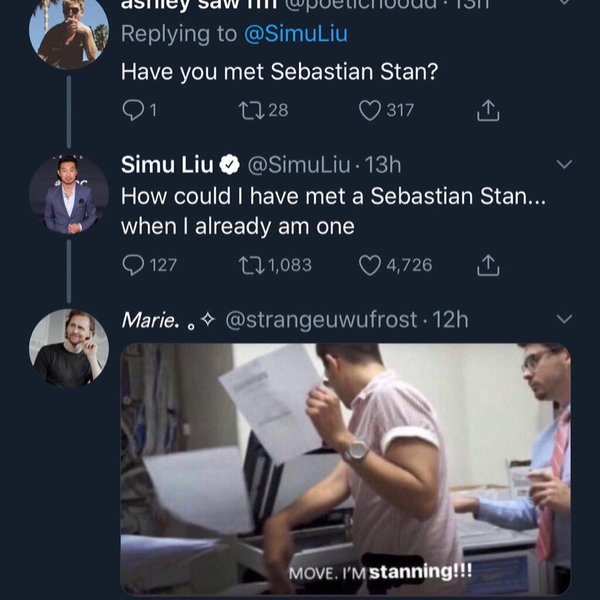
Task: Like the tweet with 317 likes
Action: tap(370, 110)
